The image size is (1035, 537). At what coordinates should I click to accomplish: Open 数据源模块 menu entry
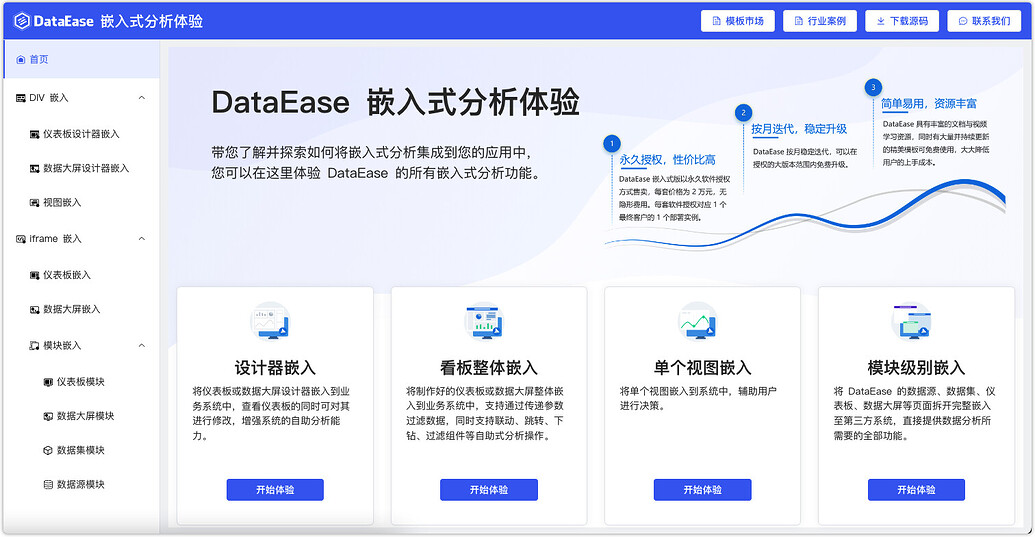(x=81, y=485)
